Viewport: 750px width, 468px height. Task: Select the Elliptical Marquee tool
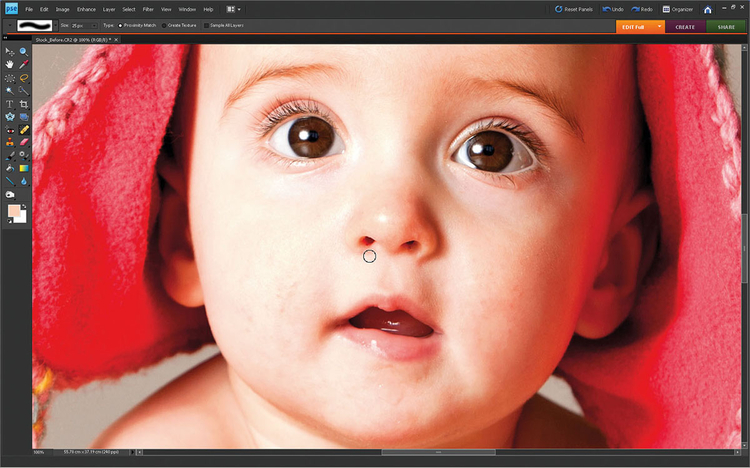coord(10,78)
